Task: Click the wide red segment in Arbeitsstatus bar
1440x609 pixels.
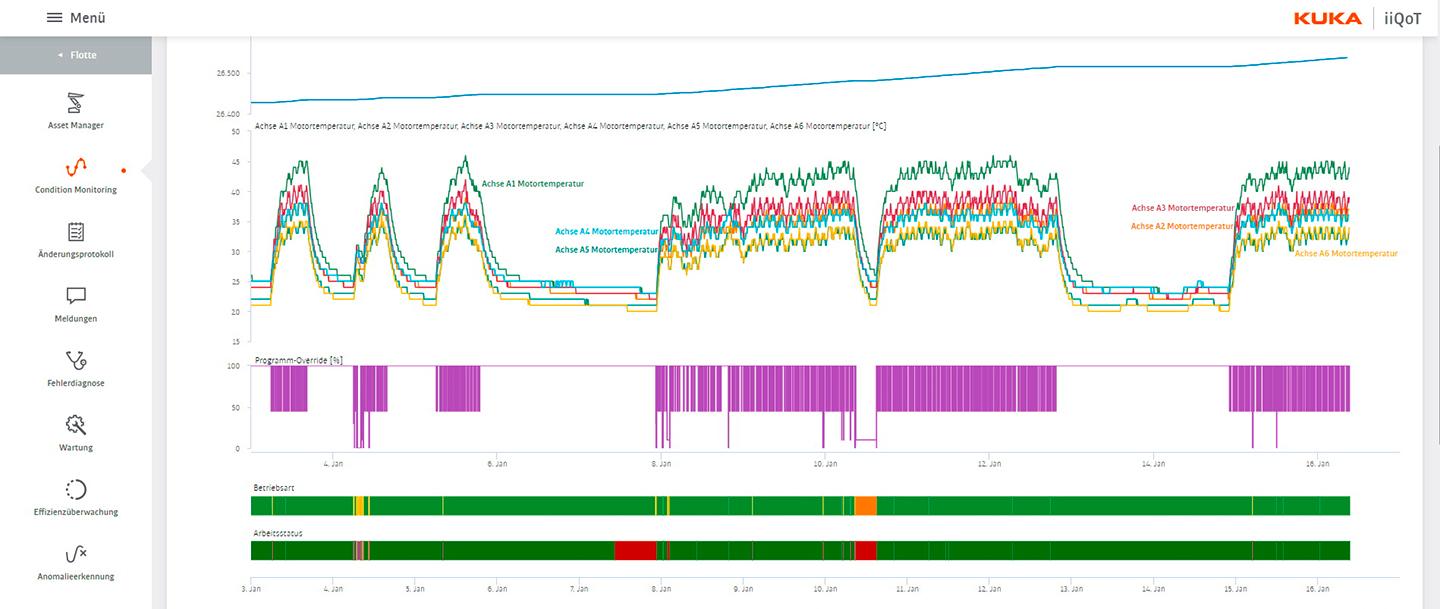Action: click(x=634, y=551)
